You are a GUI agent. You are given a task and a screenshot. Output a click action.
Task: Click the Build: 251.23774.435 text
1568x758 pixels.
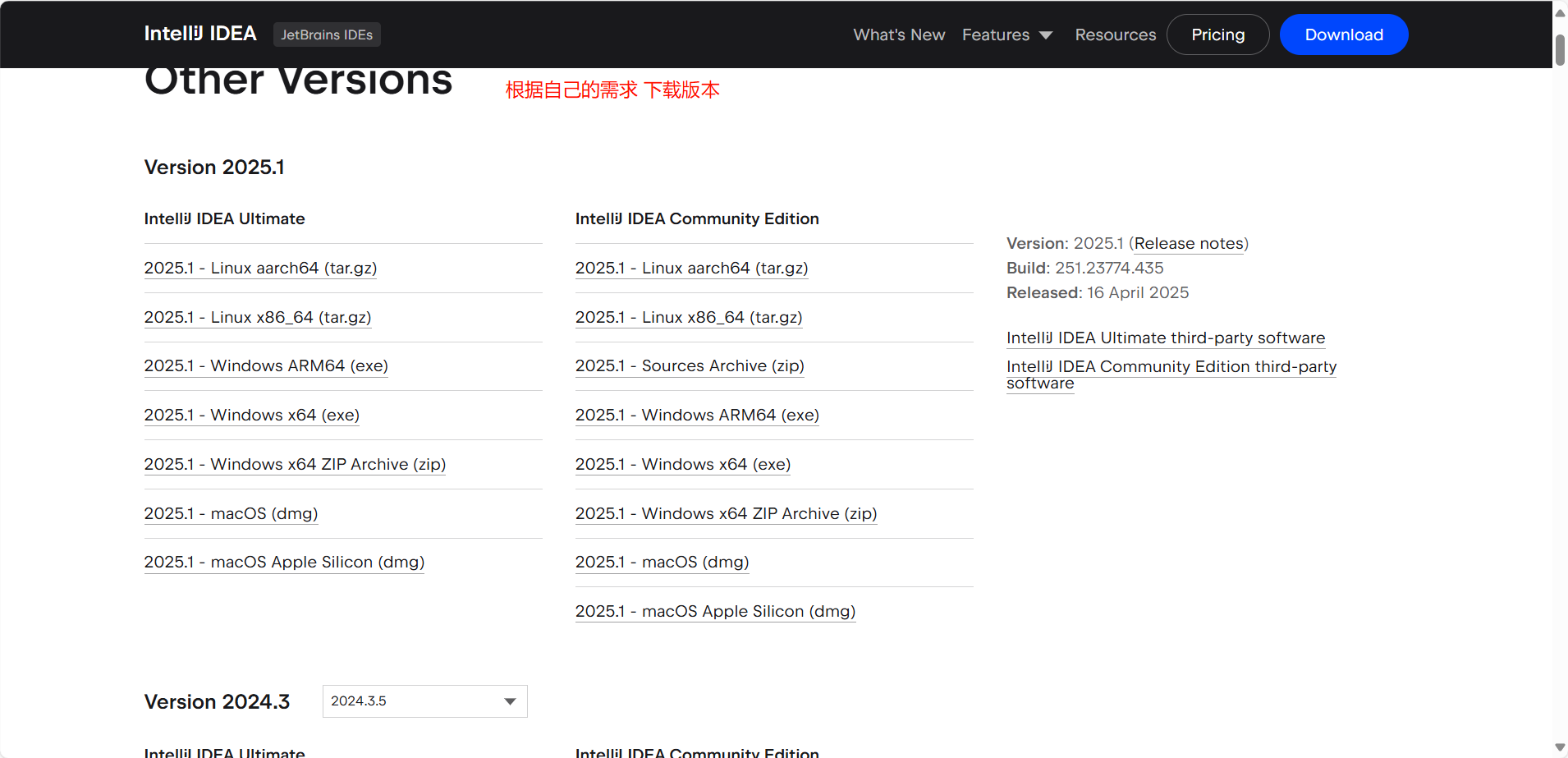coord(1085,268)
